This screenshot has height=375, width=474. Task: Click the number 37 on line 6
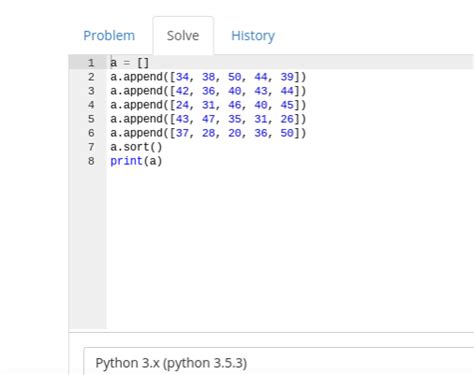(182, 133)
